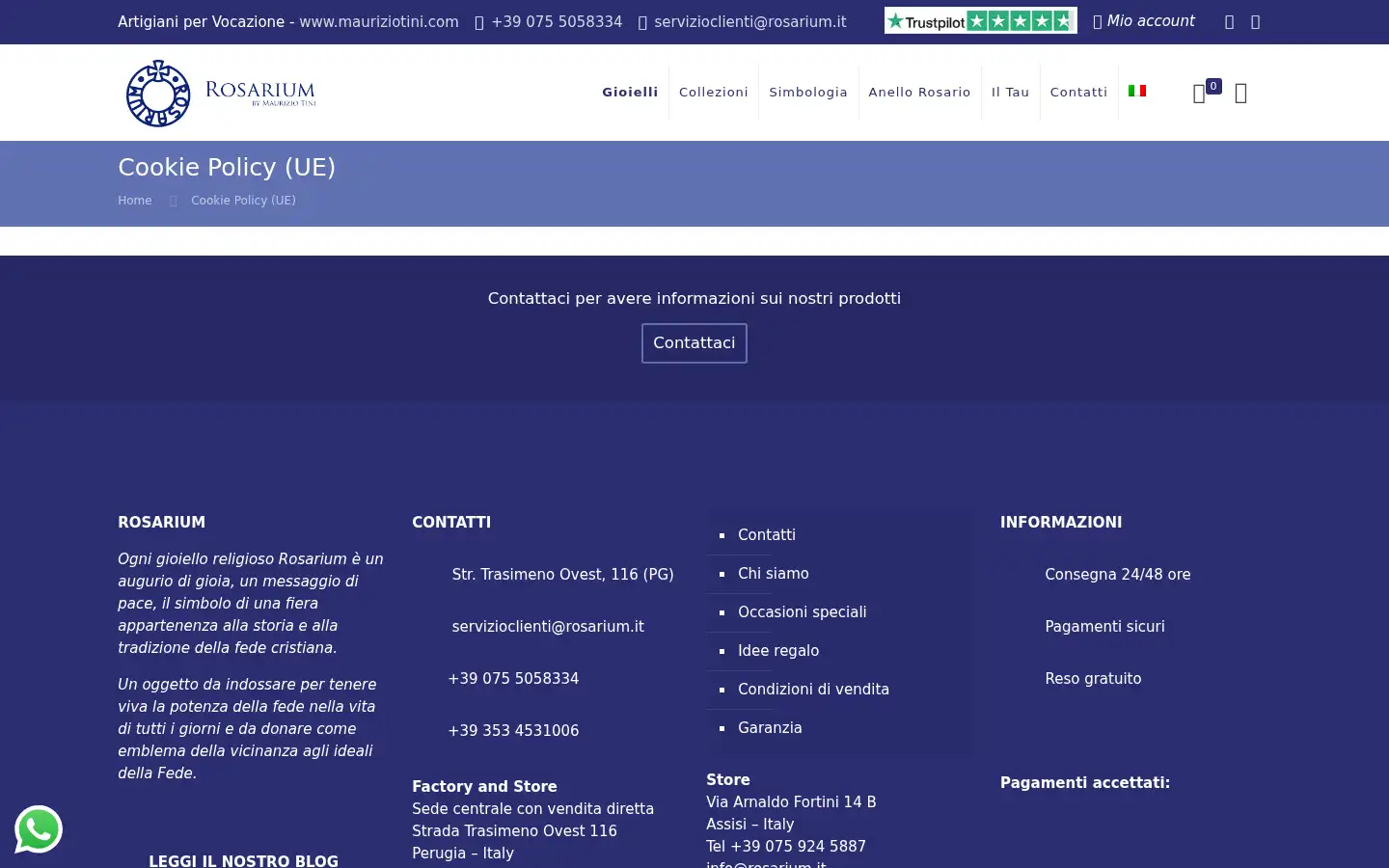Click Factory and Store heading
The image size is (1389, 868).
484,787
